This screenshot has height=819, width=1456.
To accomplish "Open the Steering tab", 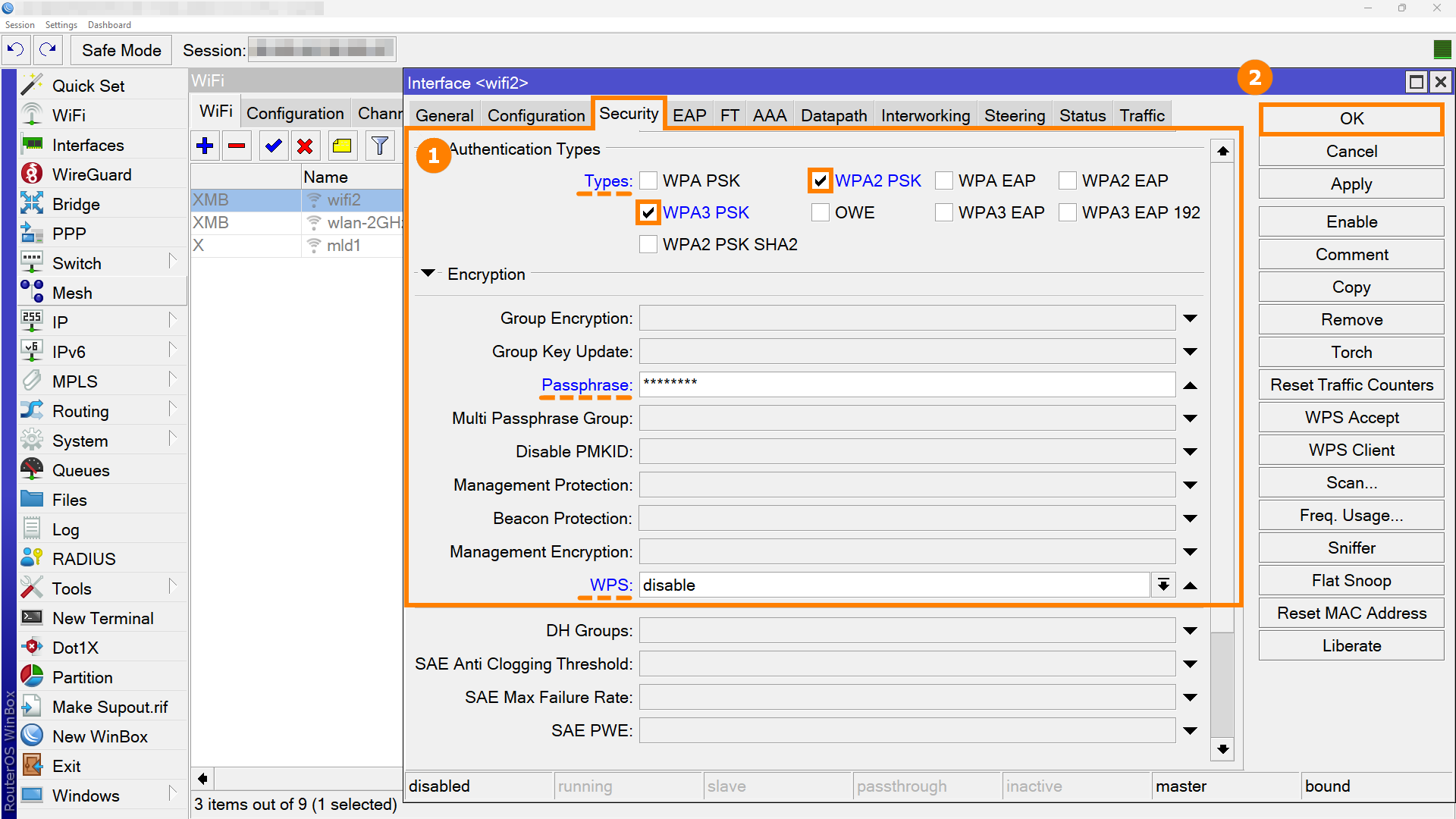I will point(1015,115).
